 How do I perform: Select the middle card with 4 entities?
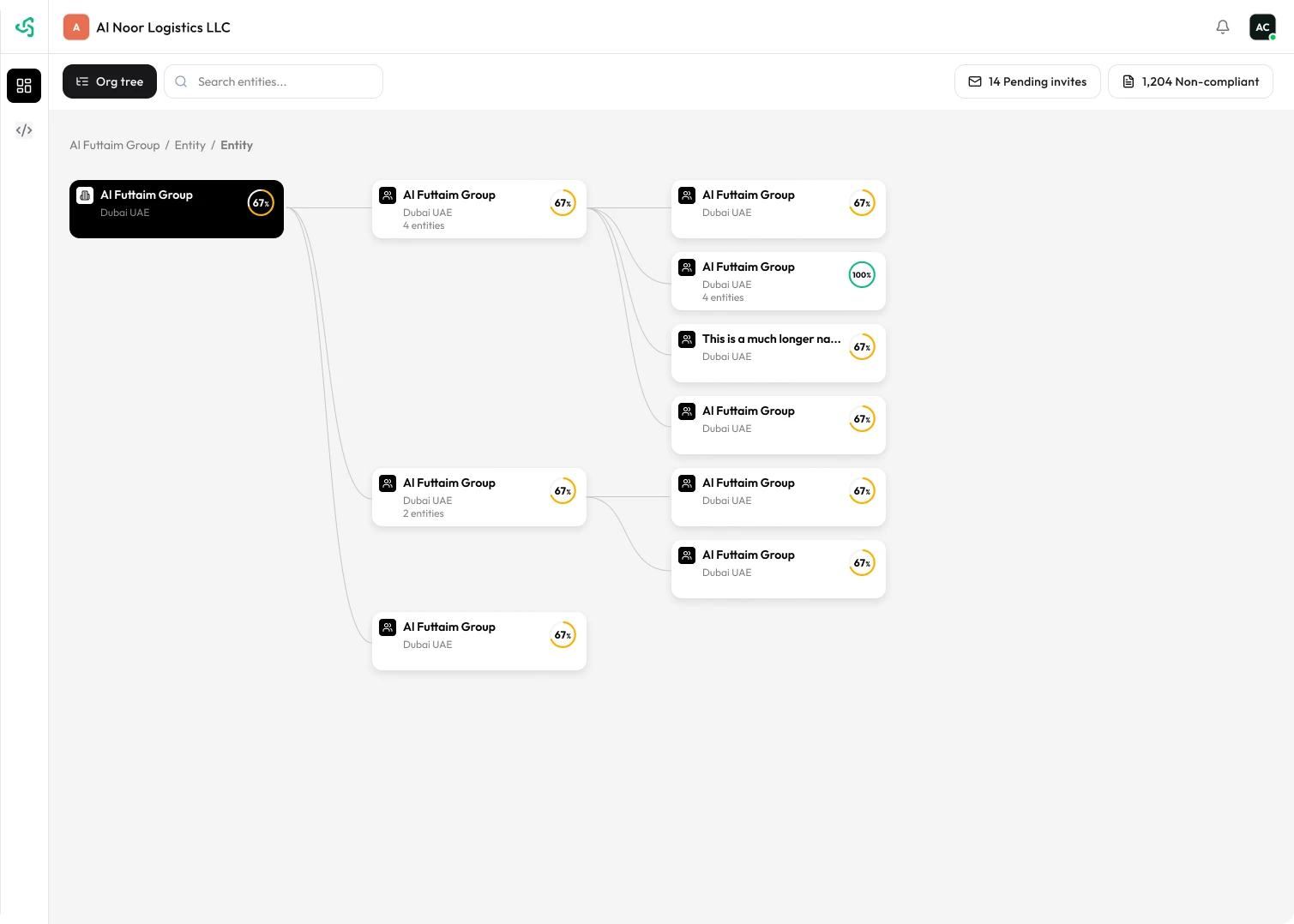479,209
